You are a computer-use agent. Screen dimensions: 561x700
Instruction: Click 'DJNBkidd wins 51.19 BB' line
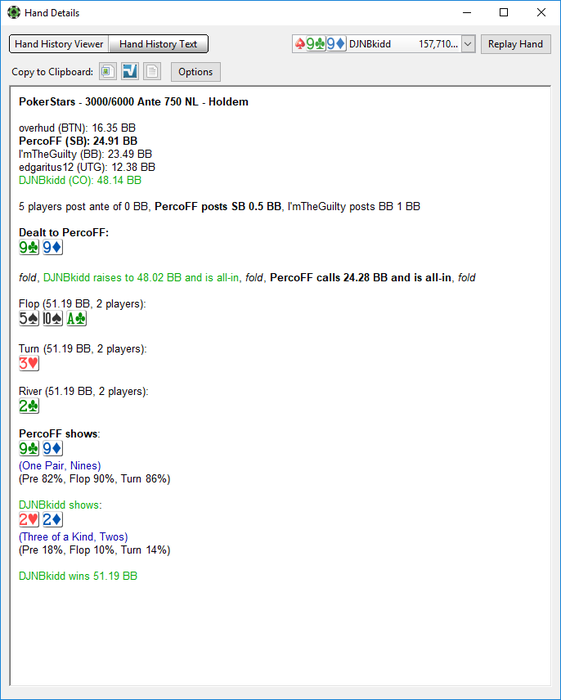click(78, 576)
